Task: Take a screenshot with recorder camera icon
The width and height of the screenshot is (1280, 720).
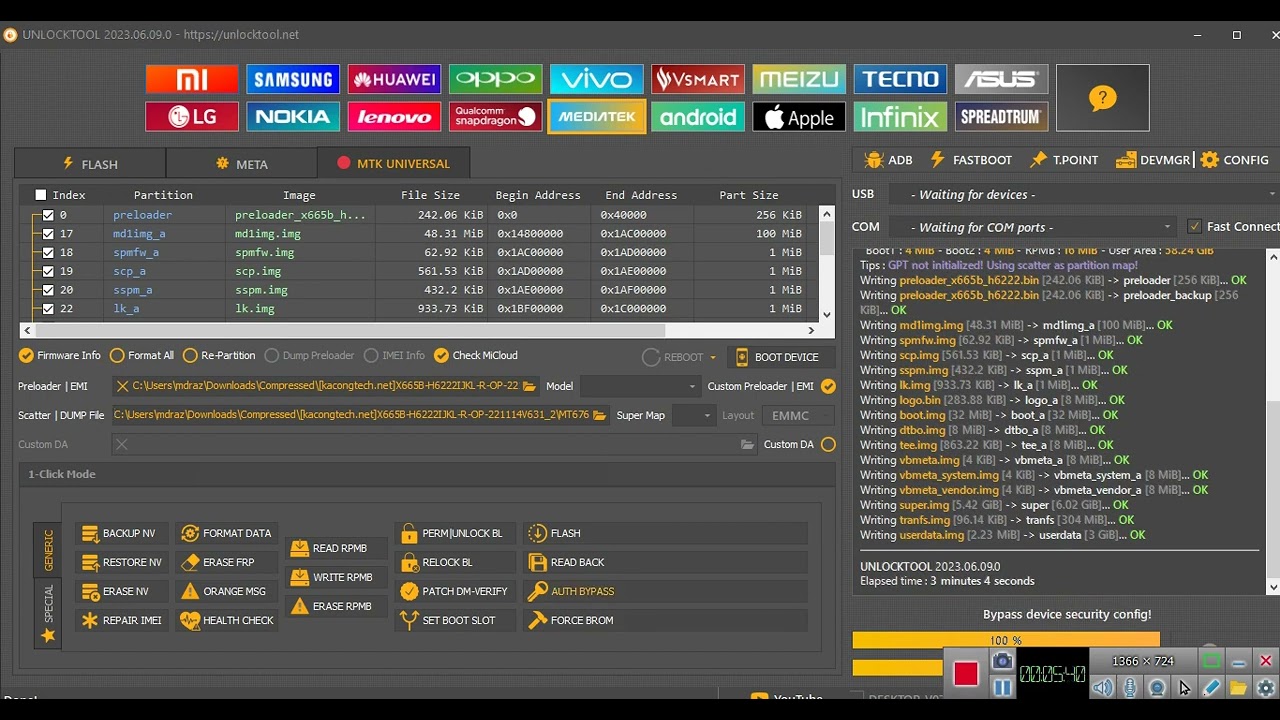Action: click(1002, 661)
